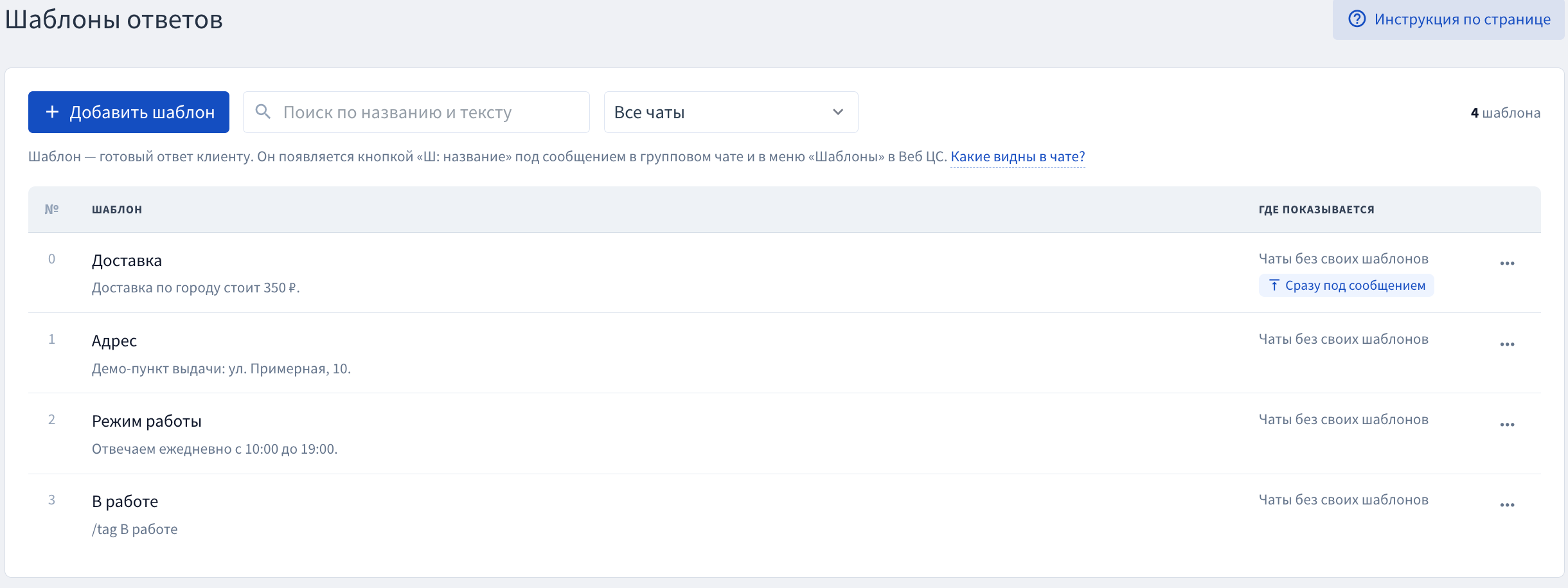Sort by the № column header
Viewport: 1568px width, 588px height.
coord(51,209)
